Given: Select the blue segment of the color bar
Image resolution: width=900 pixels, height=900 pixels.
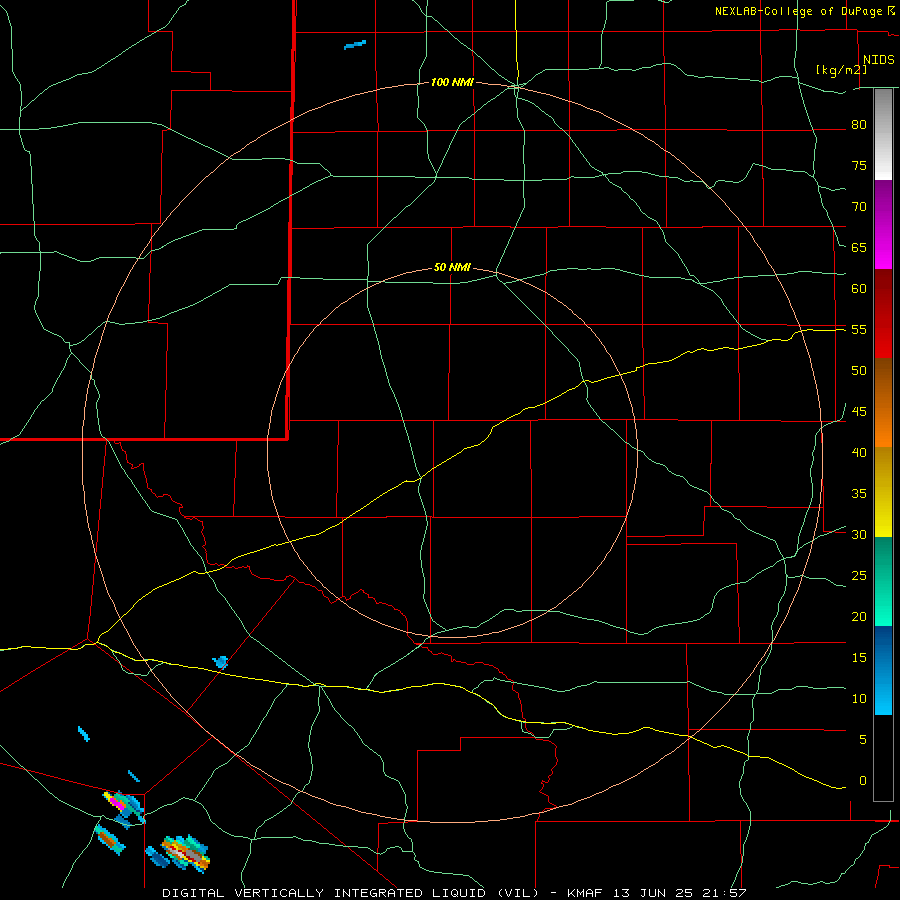Looking at the screenshot, I should [x=883, y=670].
